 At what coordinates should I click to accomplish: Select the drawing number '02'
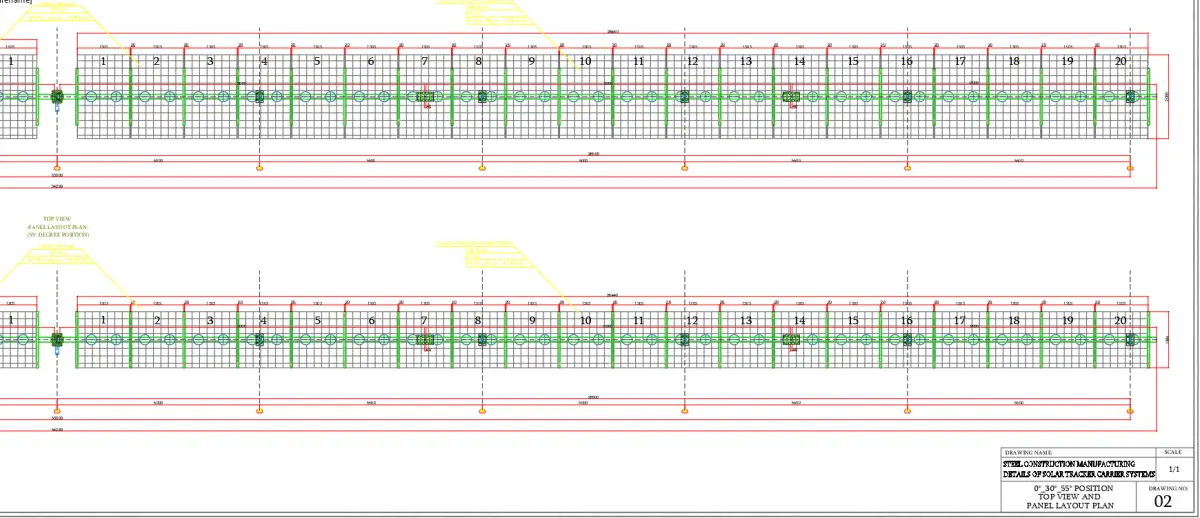click(x=1163, y=502)
